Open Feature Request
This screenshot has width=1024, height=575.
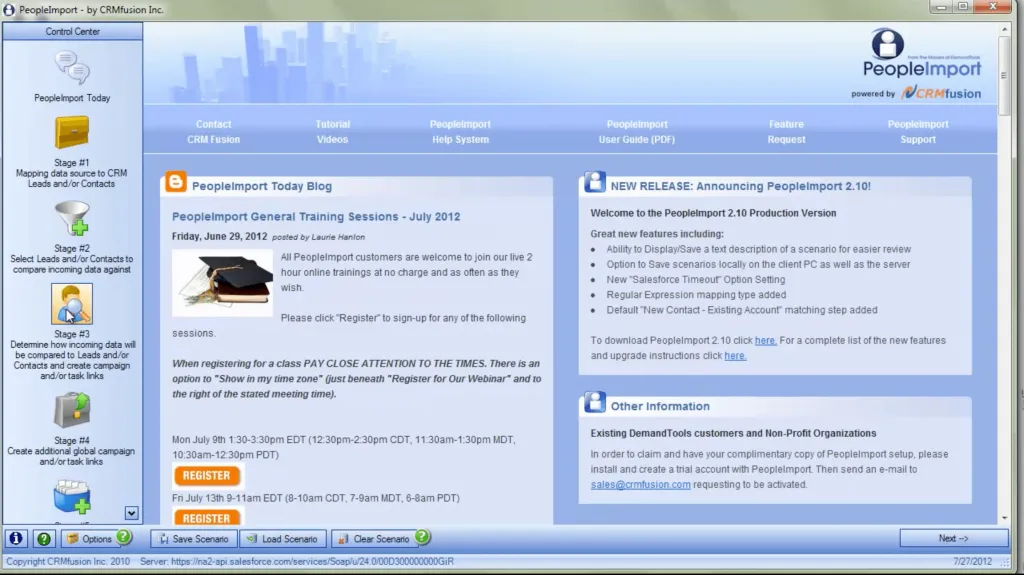pyautogui.click(x=786, y=132)
